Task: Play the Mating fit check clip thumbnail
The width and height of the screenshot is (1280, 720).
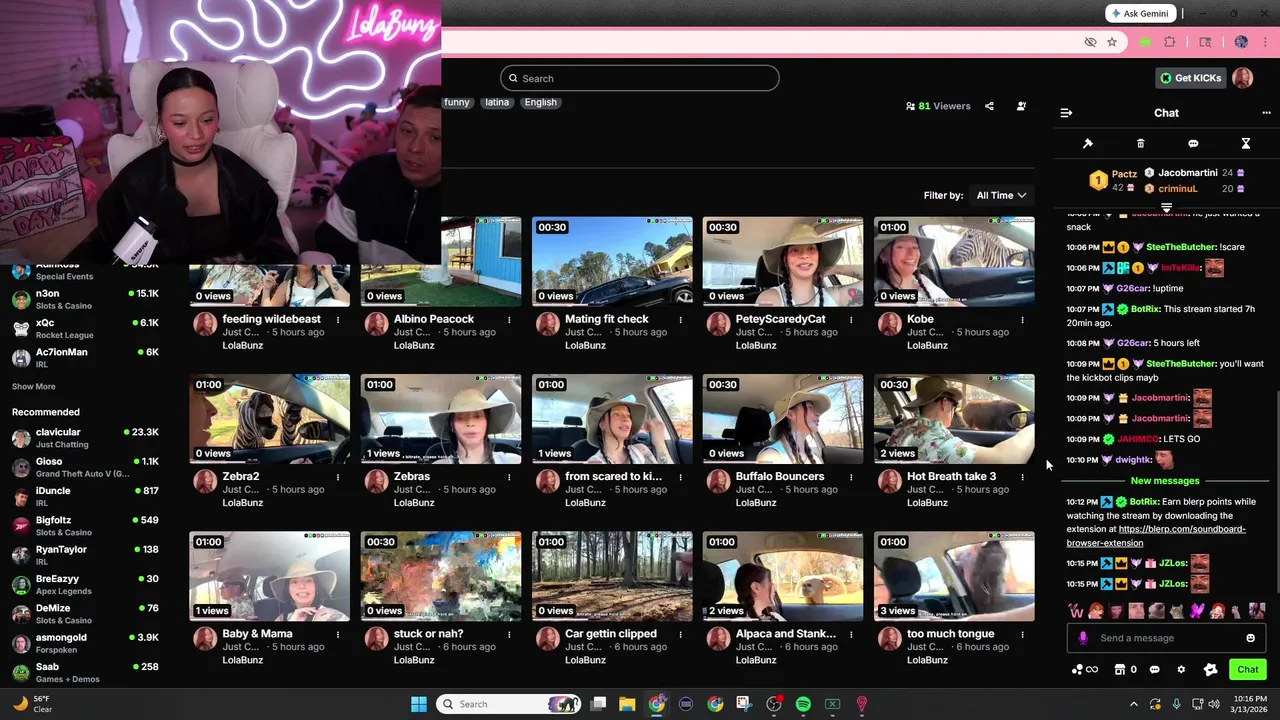Action: [612, 261]
